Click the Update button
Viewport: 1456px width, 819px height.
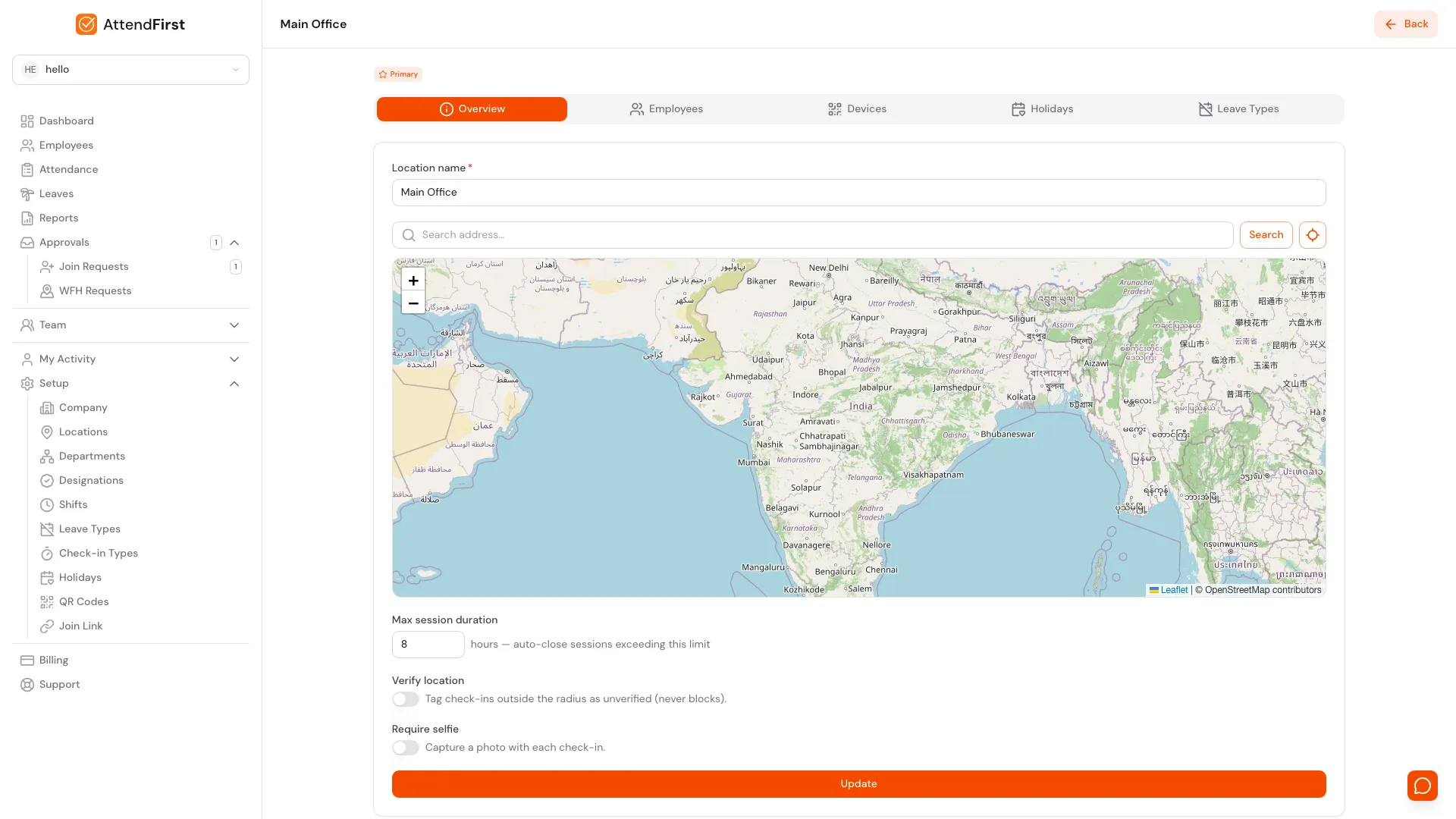[858, 784]
